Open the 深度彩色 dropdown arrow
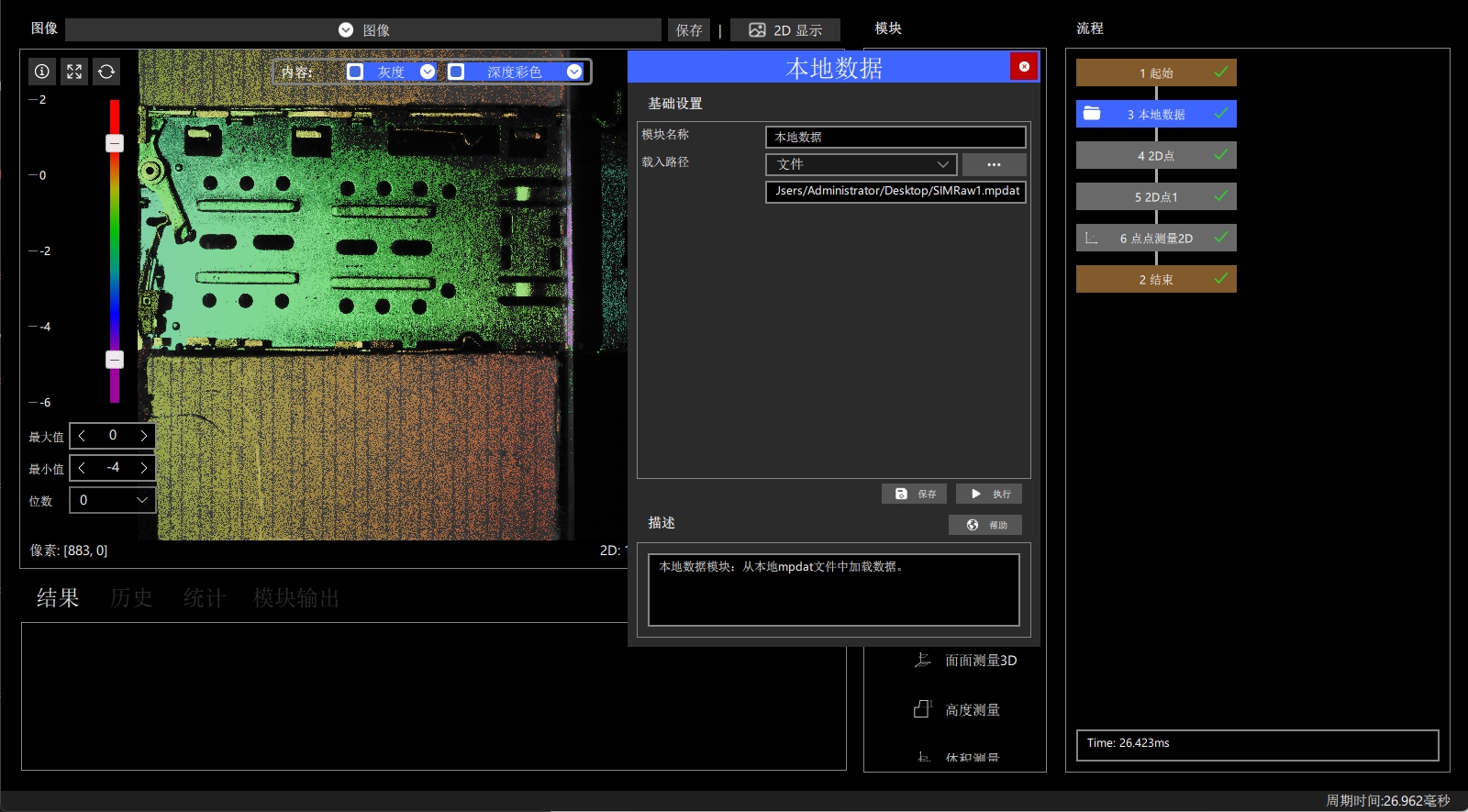This screenshot has height=812, width=1468. [x=574, y=72]
